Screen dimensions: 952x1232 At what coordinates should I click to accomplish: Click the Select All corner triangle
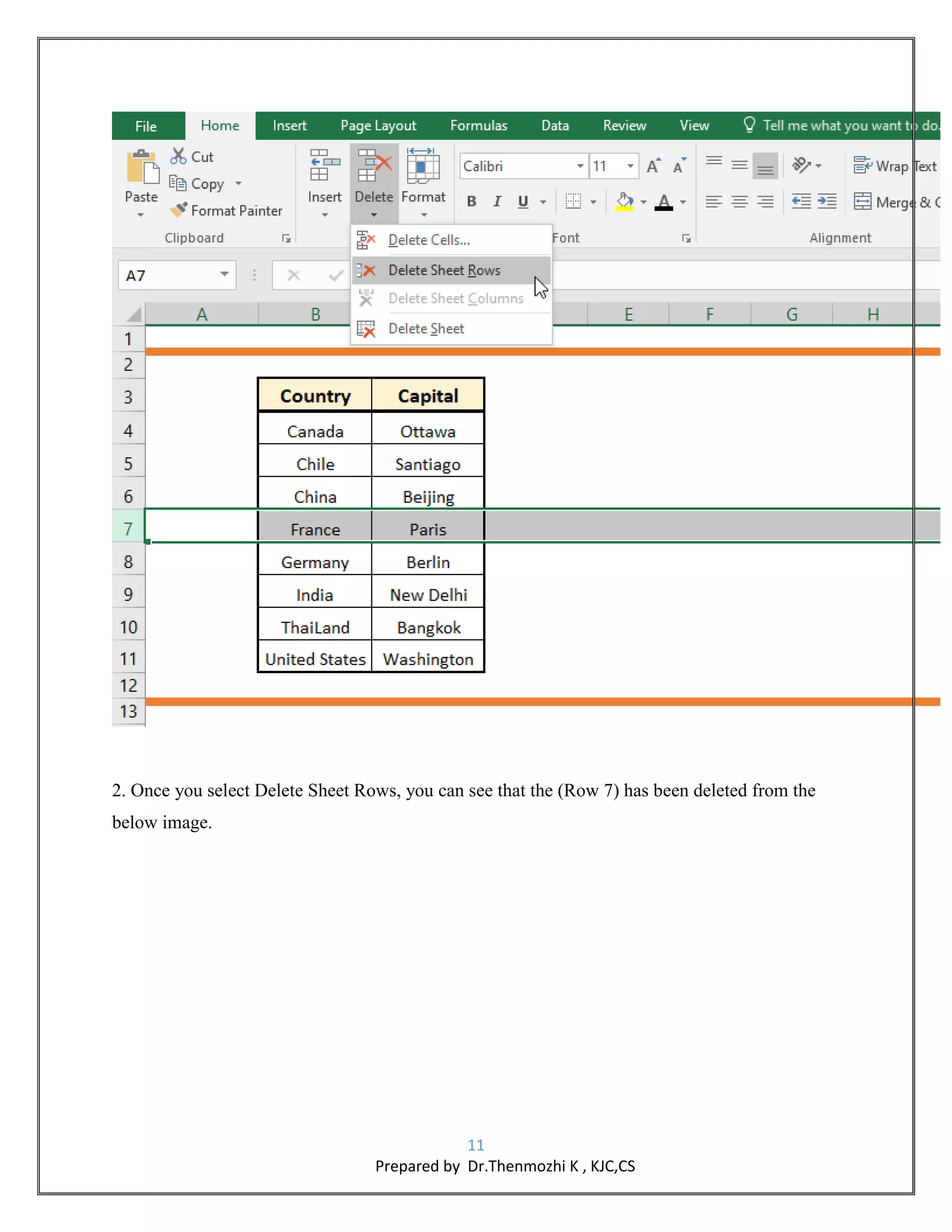pos(133,314)
